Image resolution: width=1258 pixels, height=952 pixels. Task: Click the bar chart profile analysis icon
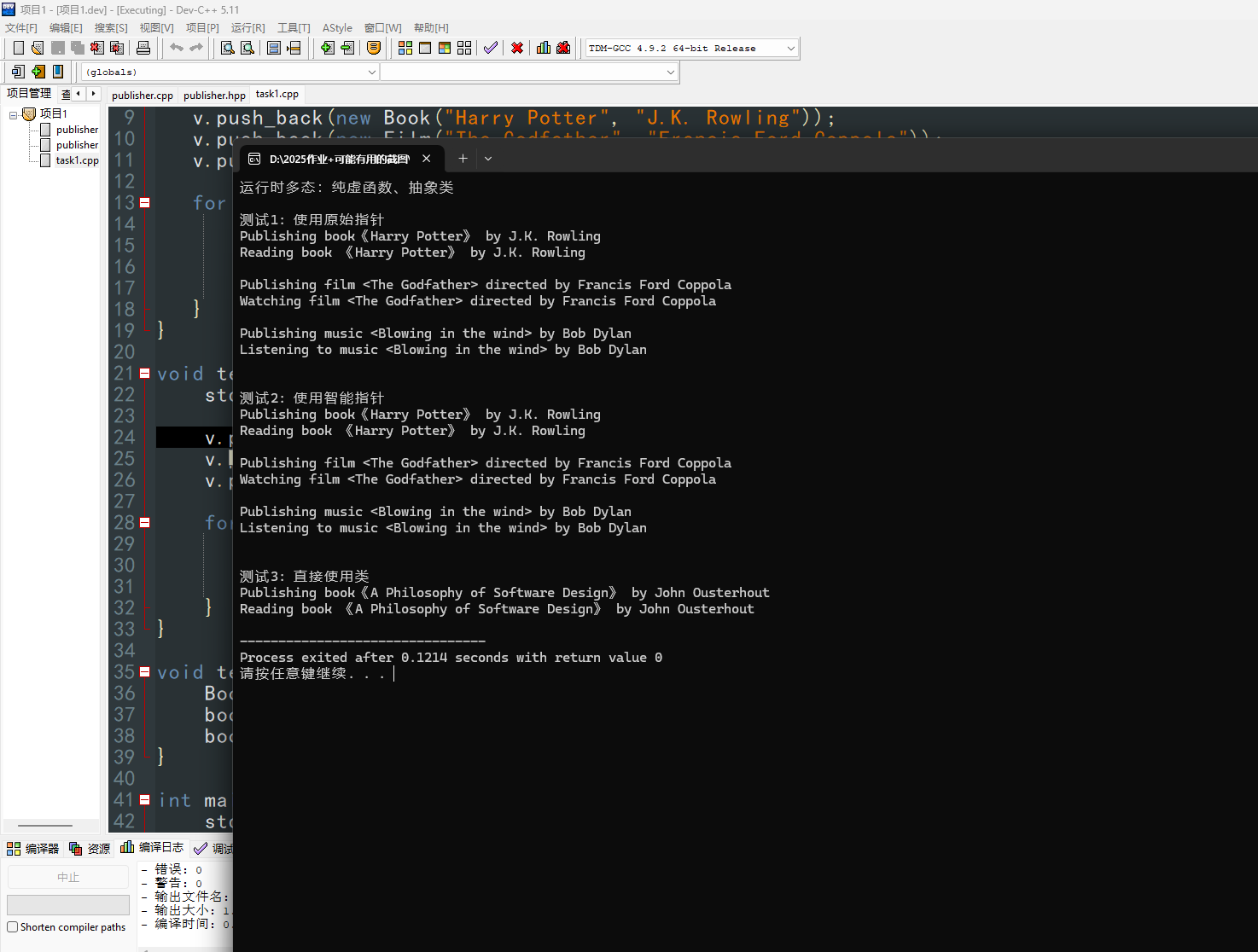point(544,48)
